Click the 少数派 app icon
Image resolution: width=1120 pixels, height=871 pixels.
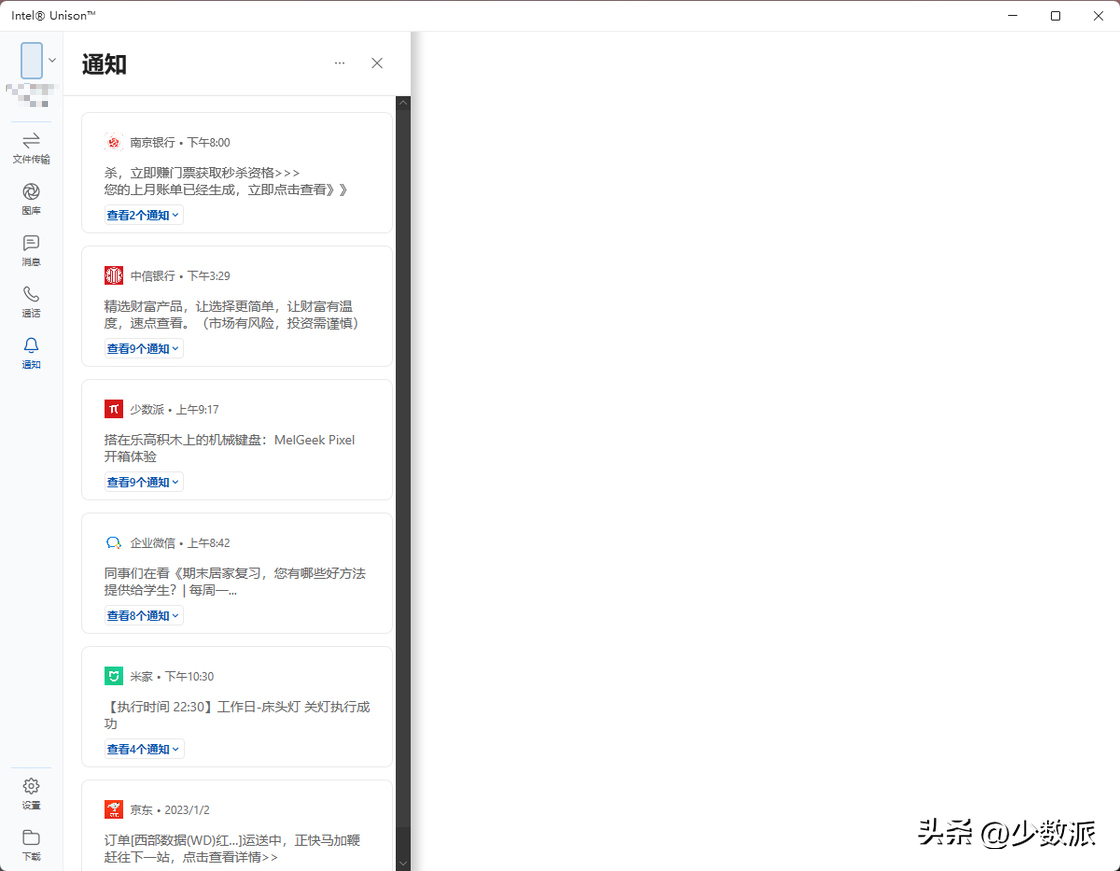[114, 409]
